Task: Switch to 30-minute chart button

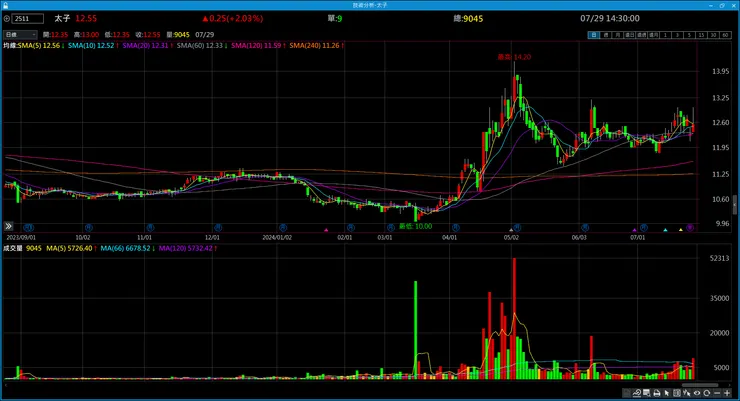Action: [713, 35]
